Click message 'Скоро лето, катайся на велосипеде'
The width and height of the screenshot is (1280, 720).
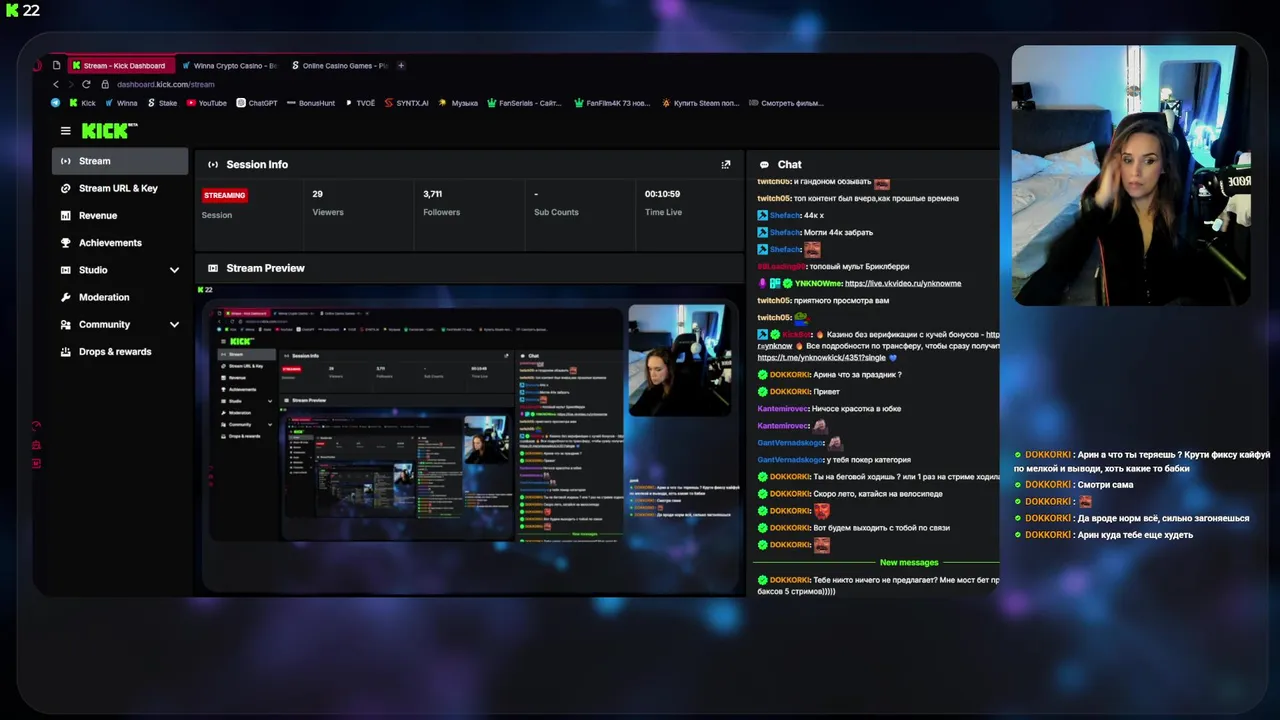pos(878,494)
